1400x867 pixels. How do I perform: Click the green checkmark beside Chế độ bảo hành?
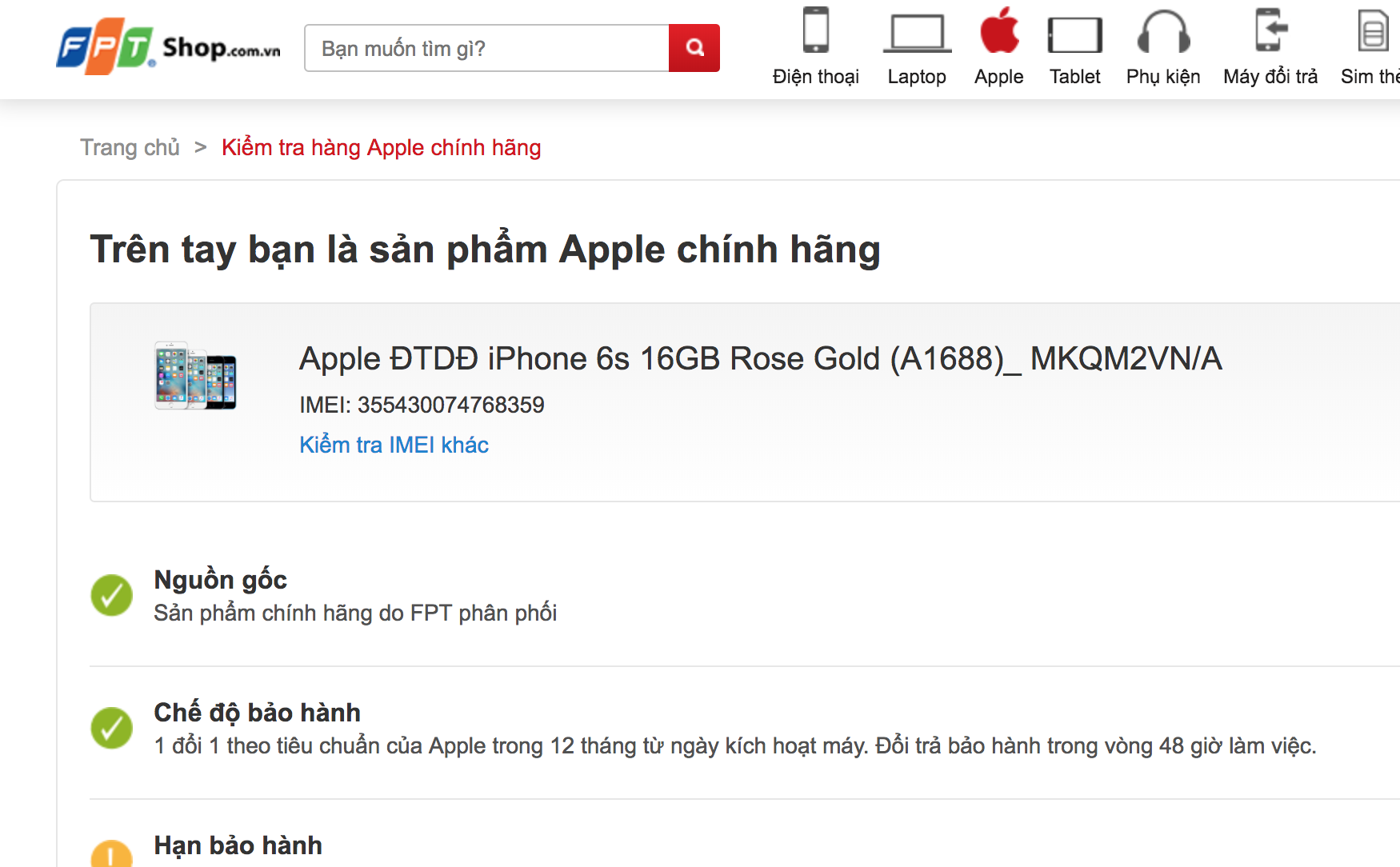pyautogui.click(x=112, y=728)
